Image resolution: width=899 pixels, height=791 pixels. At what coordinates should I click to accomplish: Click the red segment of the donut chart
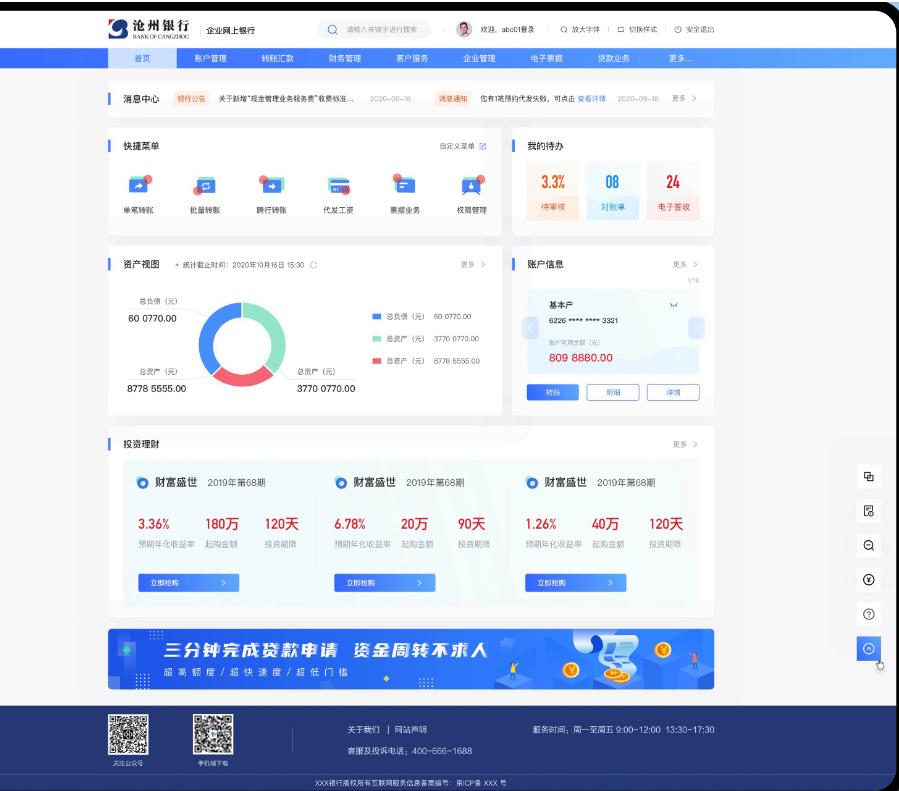(x=243, y=377)
